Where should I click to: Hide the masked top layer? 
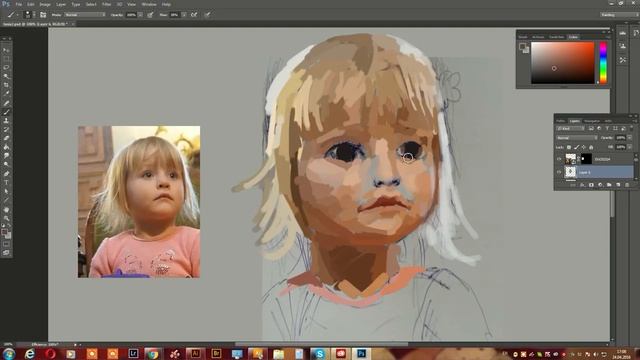(x=559, y=159)
